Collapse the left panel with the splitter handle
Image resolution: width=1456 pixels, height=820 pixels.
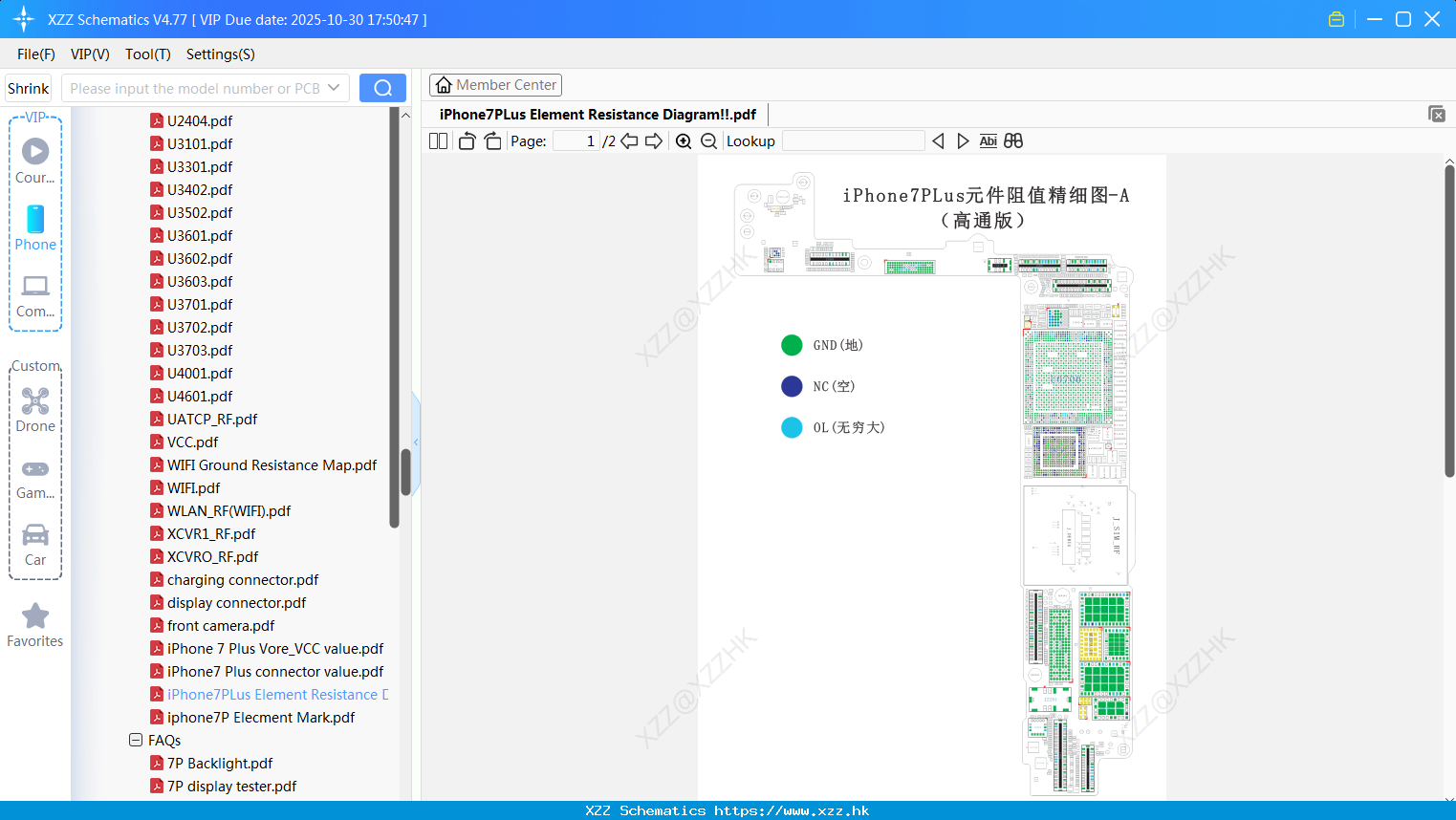tap(416, 442)
